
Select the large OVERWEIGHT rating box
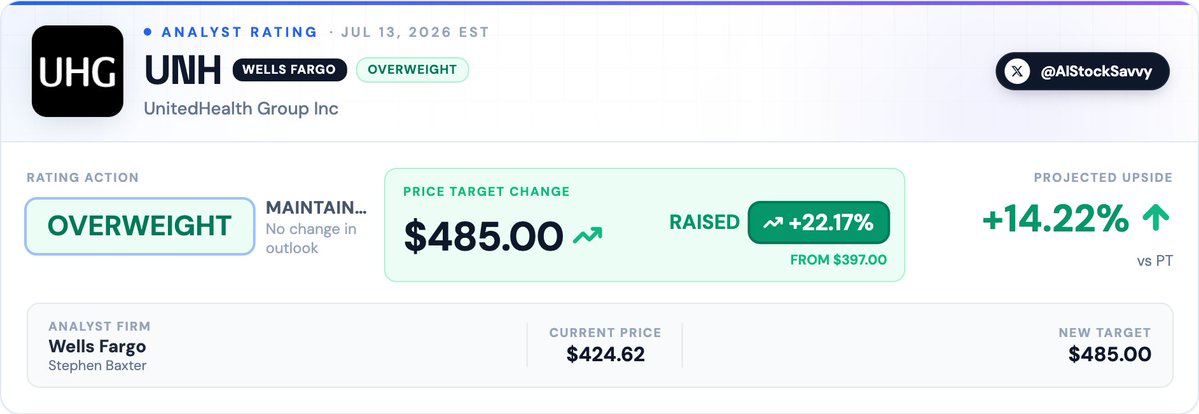140,226
